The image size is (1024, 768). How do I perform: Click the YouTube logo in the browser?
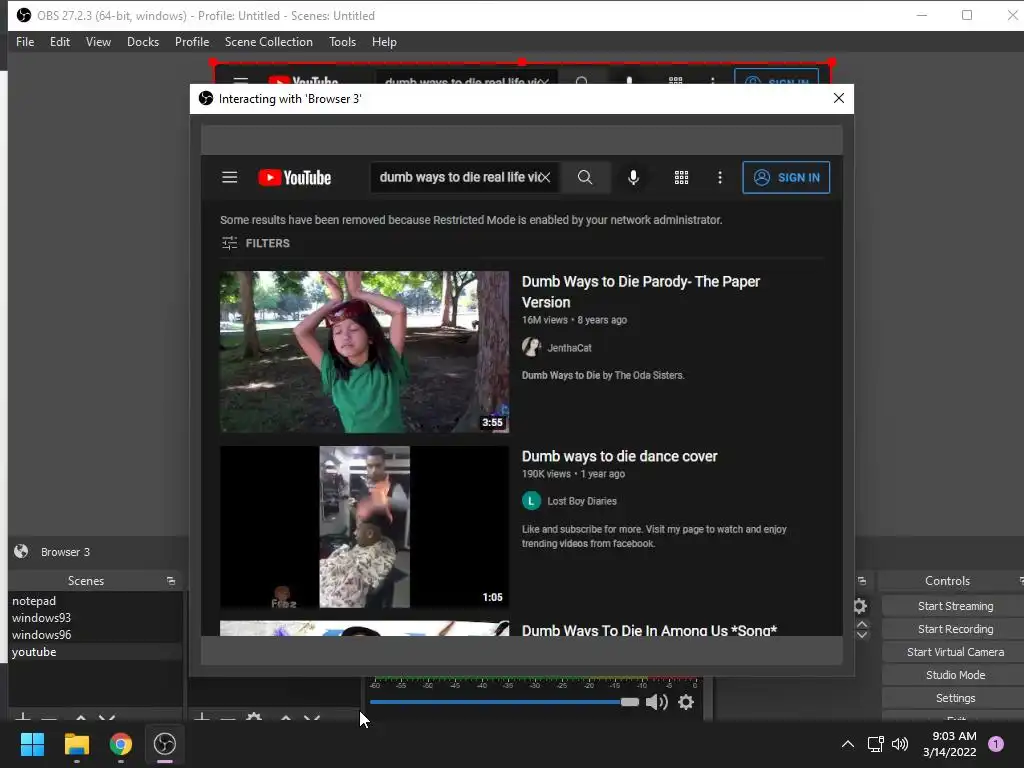(295, 178)
